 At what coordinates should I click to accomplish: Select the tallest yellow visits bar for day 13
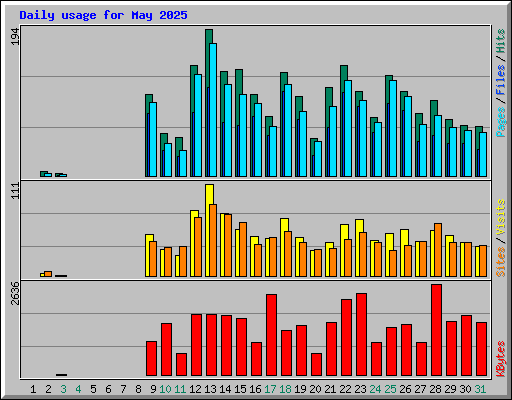tap(209, 230)
